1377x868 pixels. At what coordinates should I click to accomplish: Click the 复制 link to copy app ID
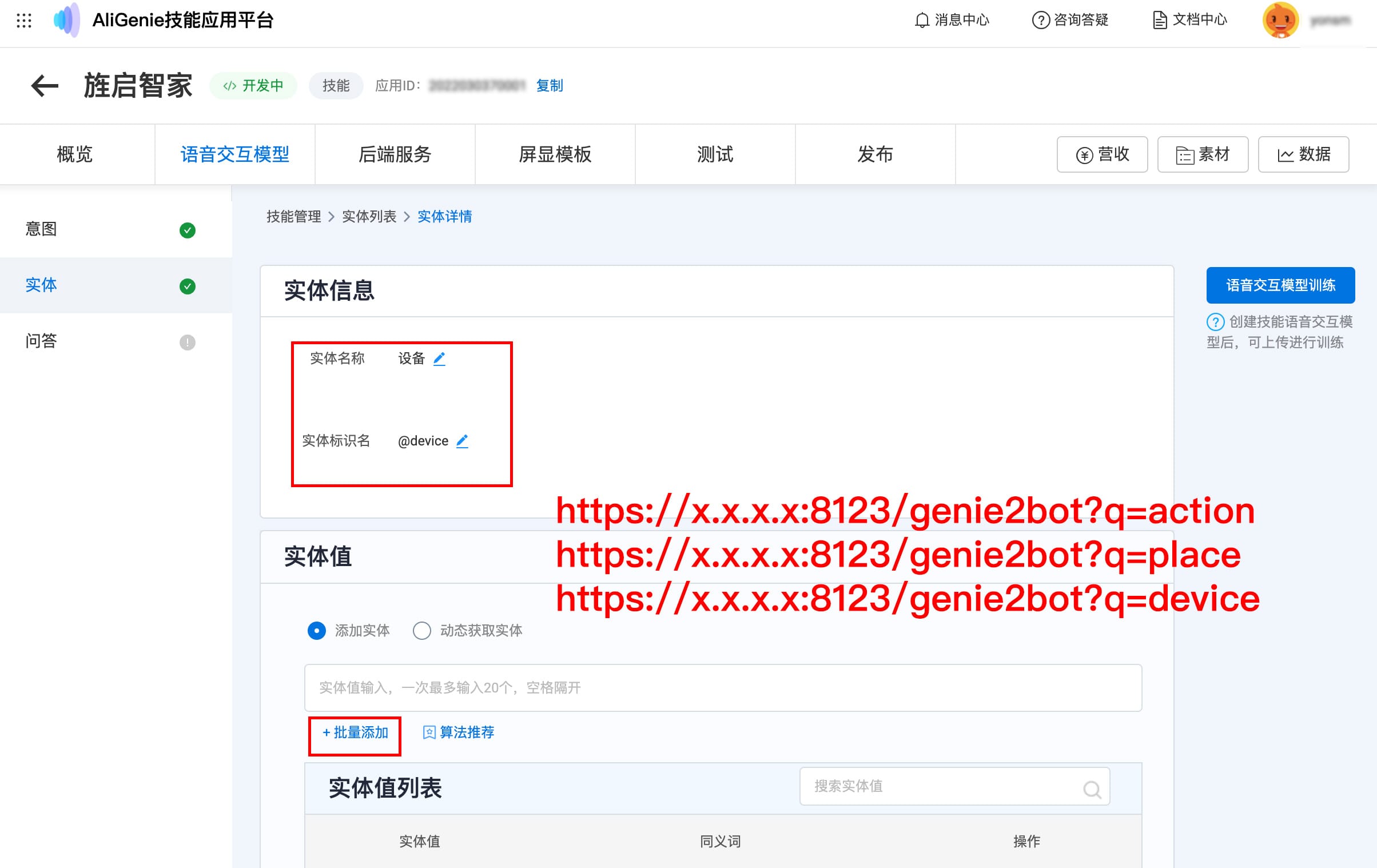[550, 86]
